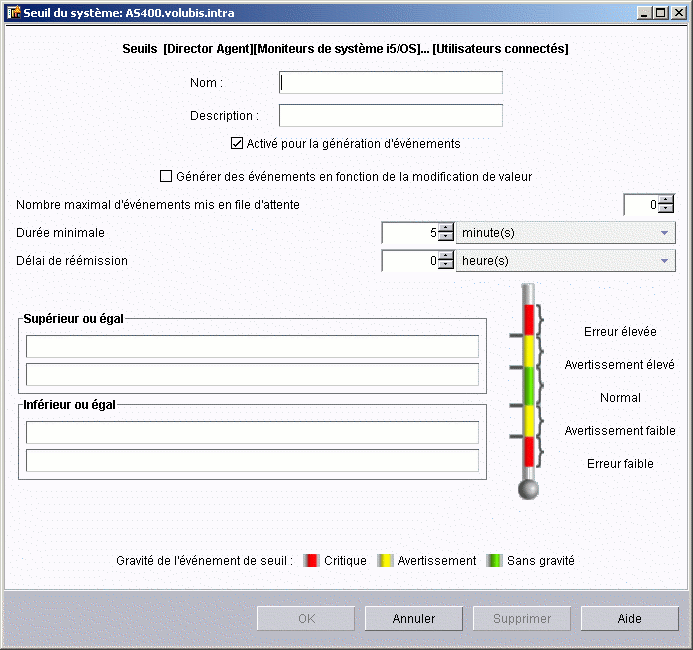Click the Erreur faible label

pos(620,464)
